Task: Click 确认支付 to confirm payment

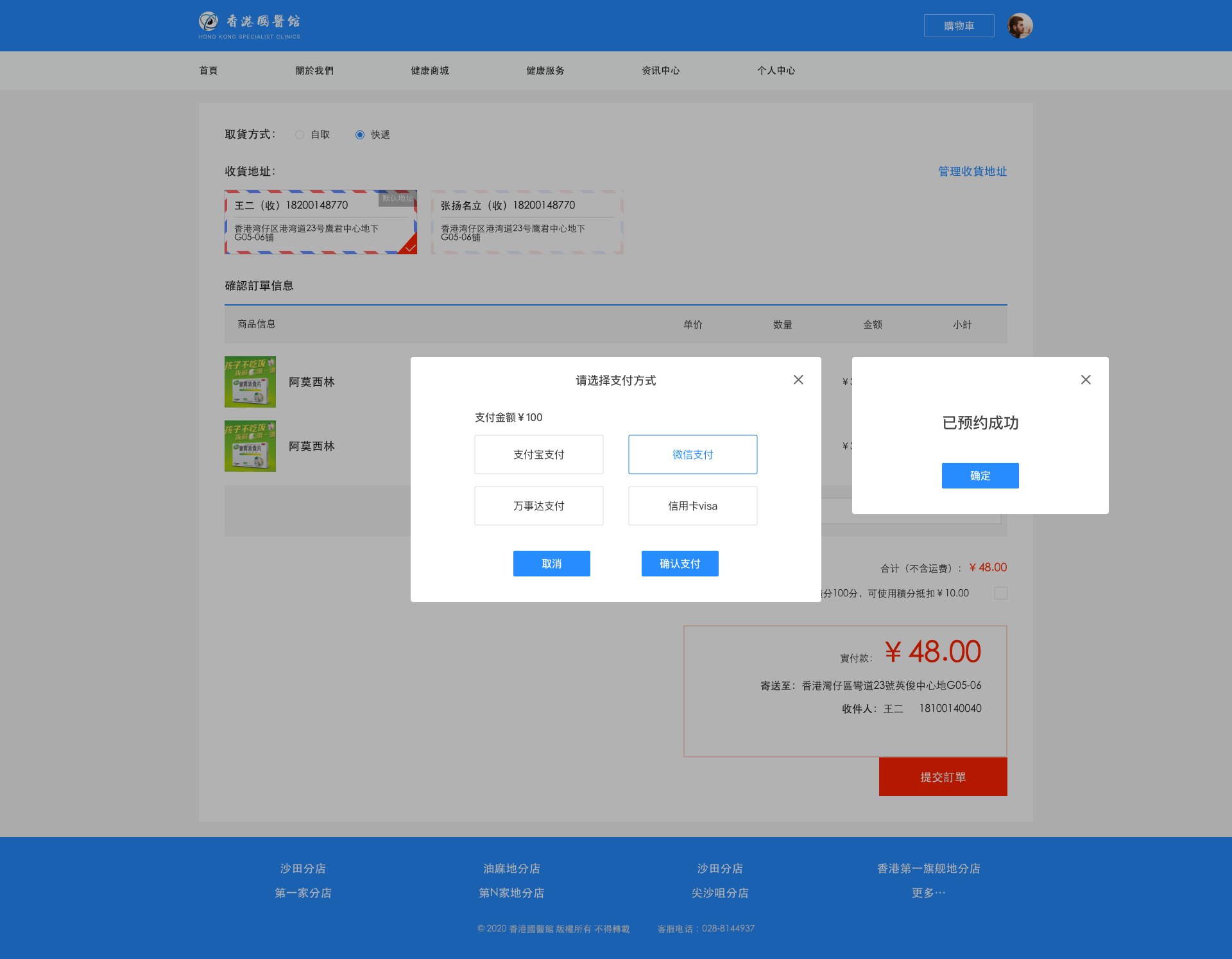Action: (680, 564)
